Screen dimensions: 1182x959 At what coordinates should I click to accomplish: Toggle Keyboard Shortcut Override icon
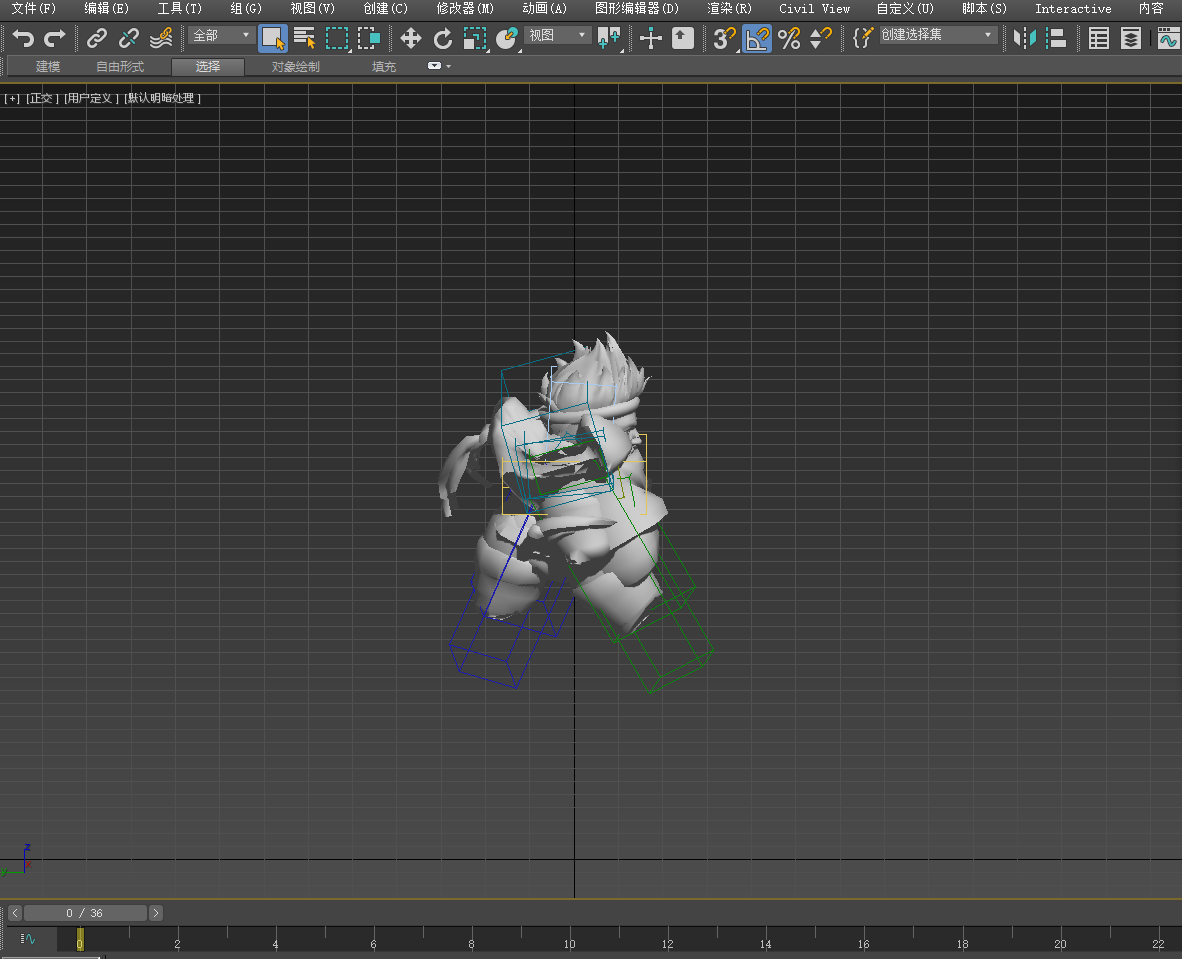tap(682, 38)
